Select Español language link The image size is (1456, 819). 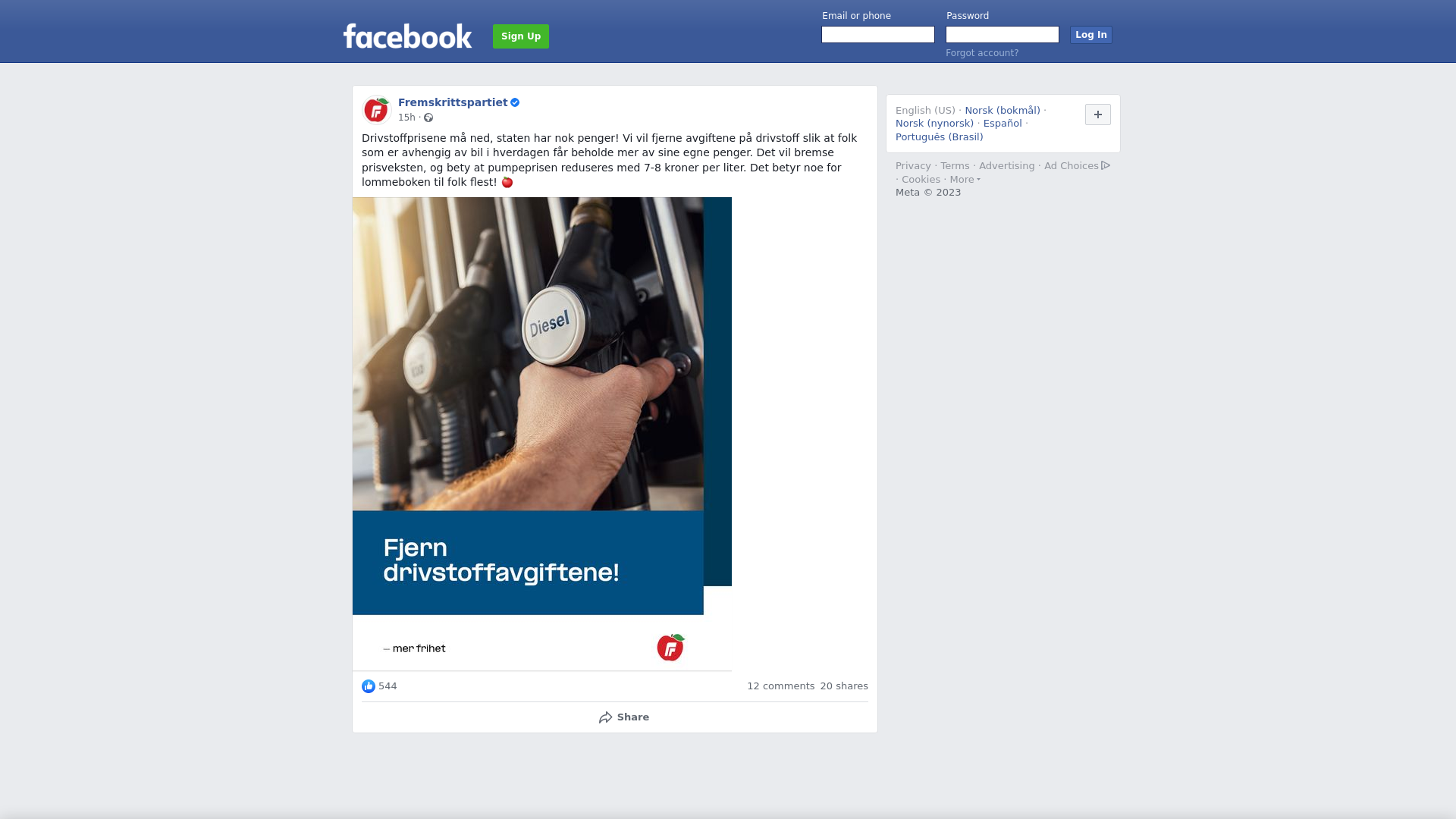coord(1003,124)
